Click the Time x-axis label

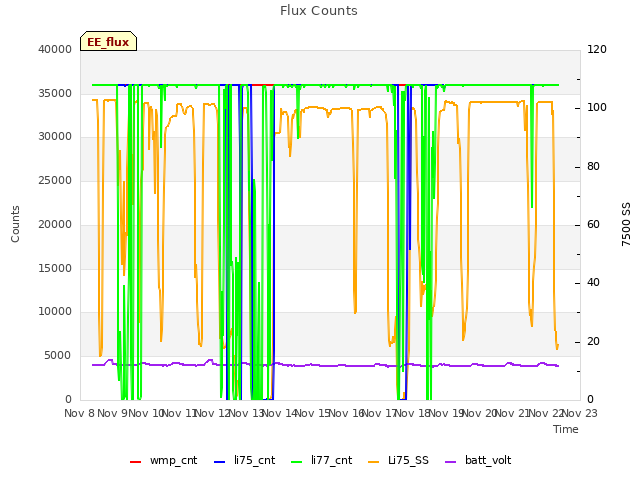pyautogui.click(x=566, y=429)
